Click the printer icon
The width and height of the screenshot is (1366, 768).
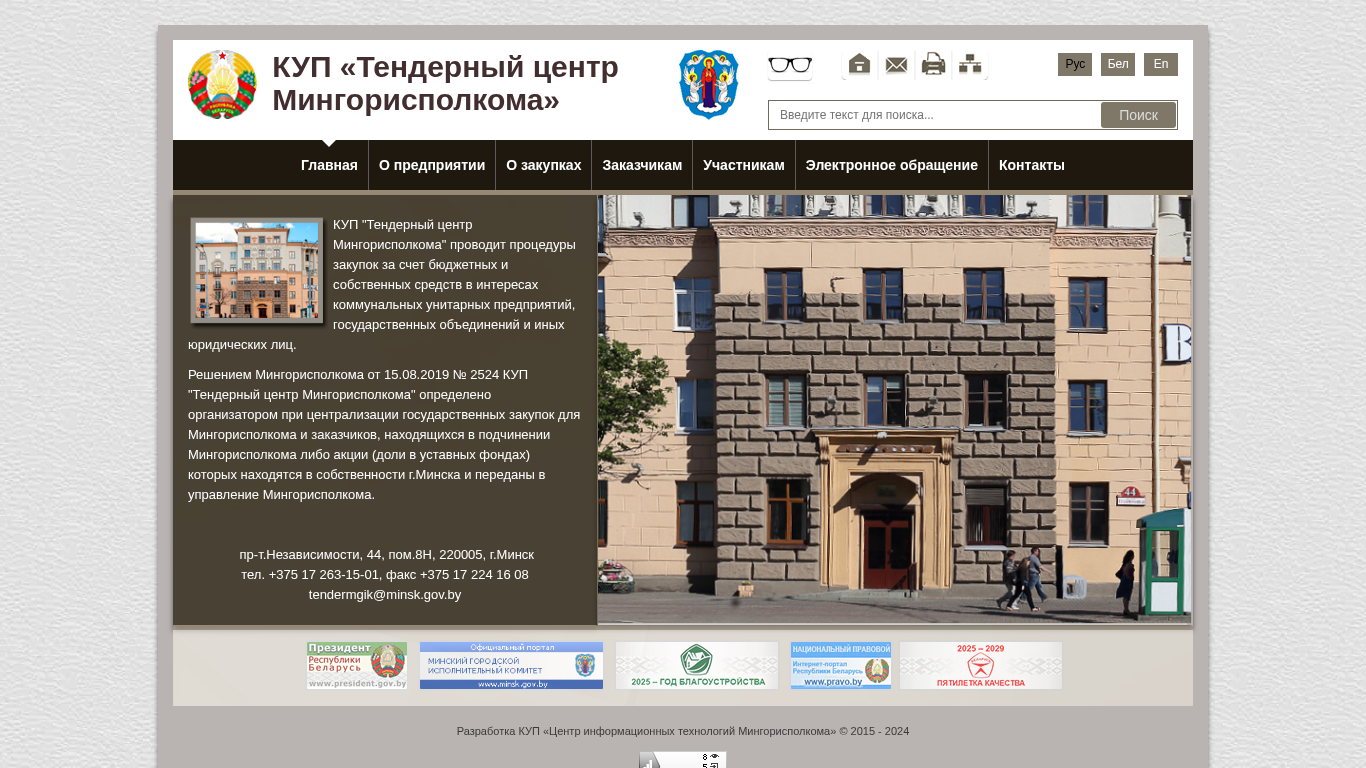933,65
